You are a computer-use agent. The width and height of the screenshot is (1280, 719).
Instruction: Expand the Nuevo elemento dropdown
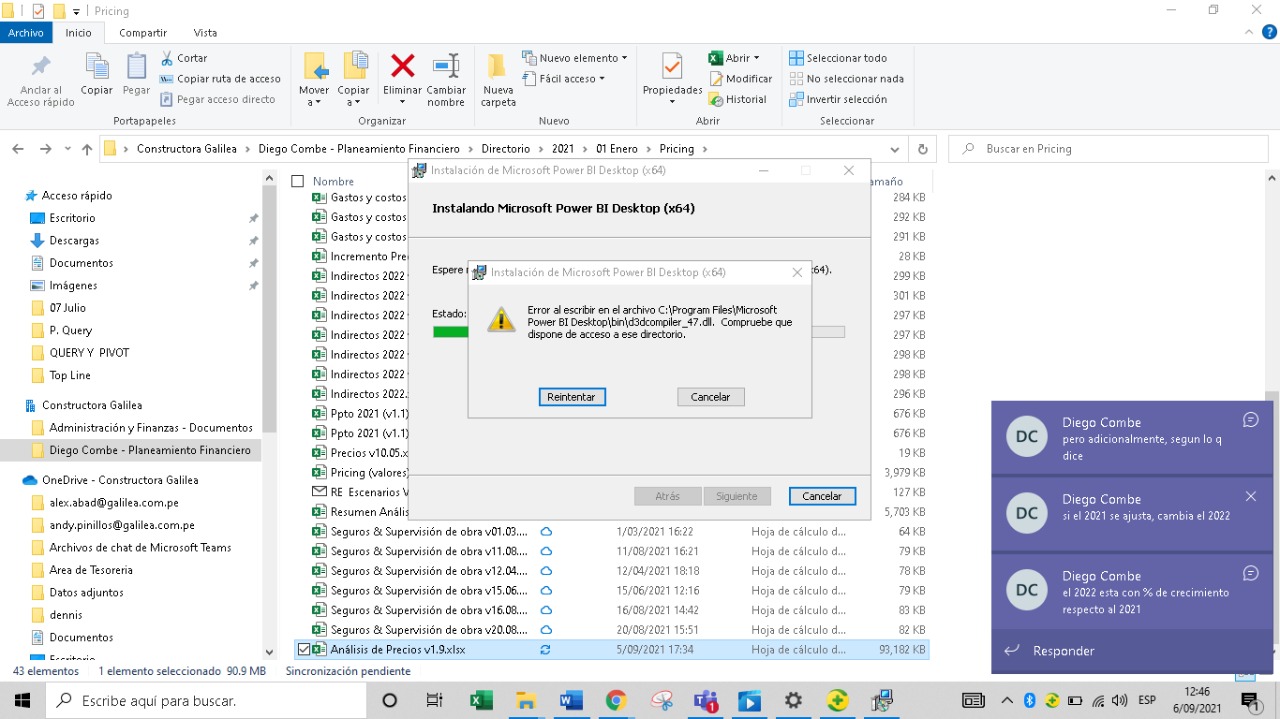[576, 58]
